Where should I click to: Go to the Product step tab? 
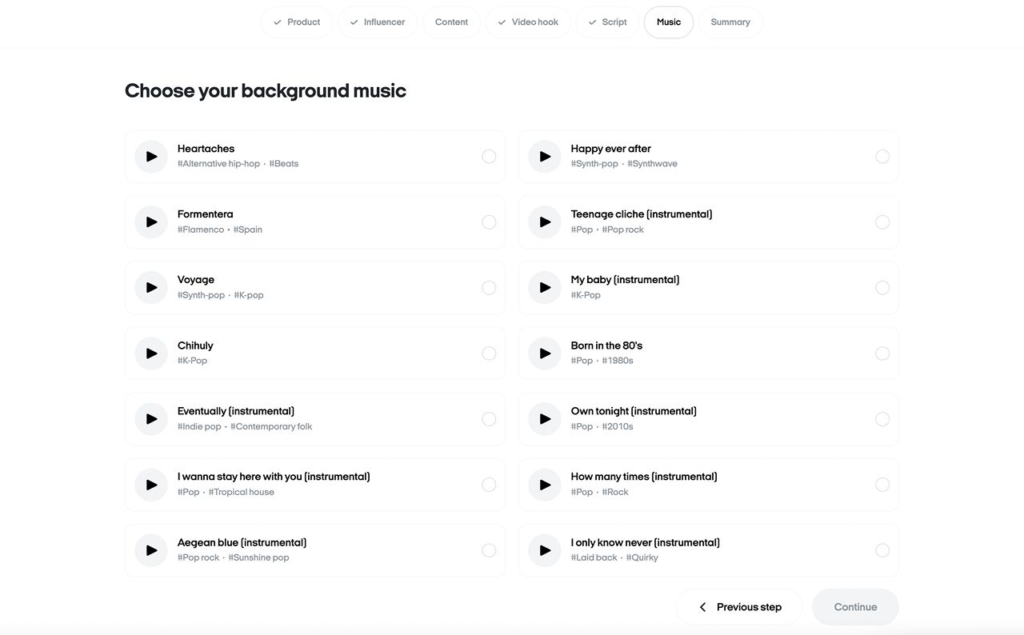click(297, 22)
